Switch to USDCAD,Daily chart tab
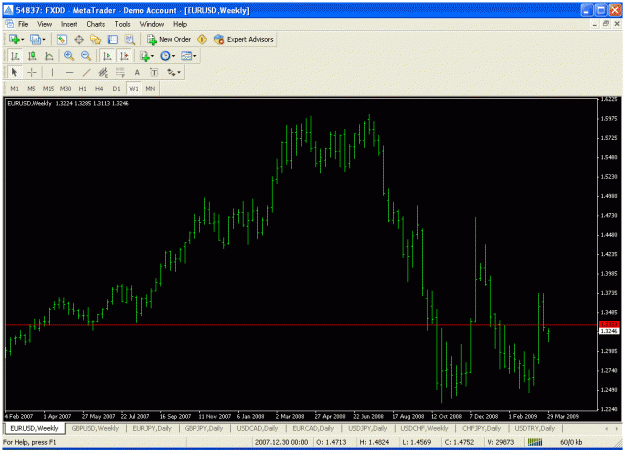The height and width of the screenshot is (450, 625). 257,428
